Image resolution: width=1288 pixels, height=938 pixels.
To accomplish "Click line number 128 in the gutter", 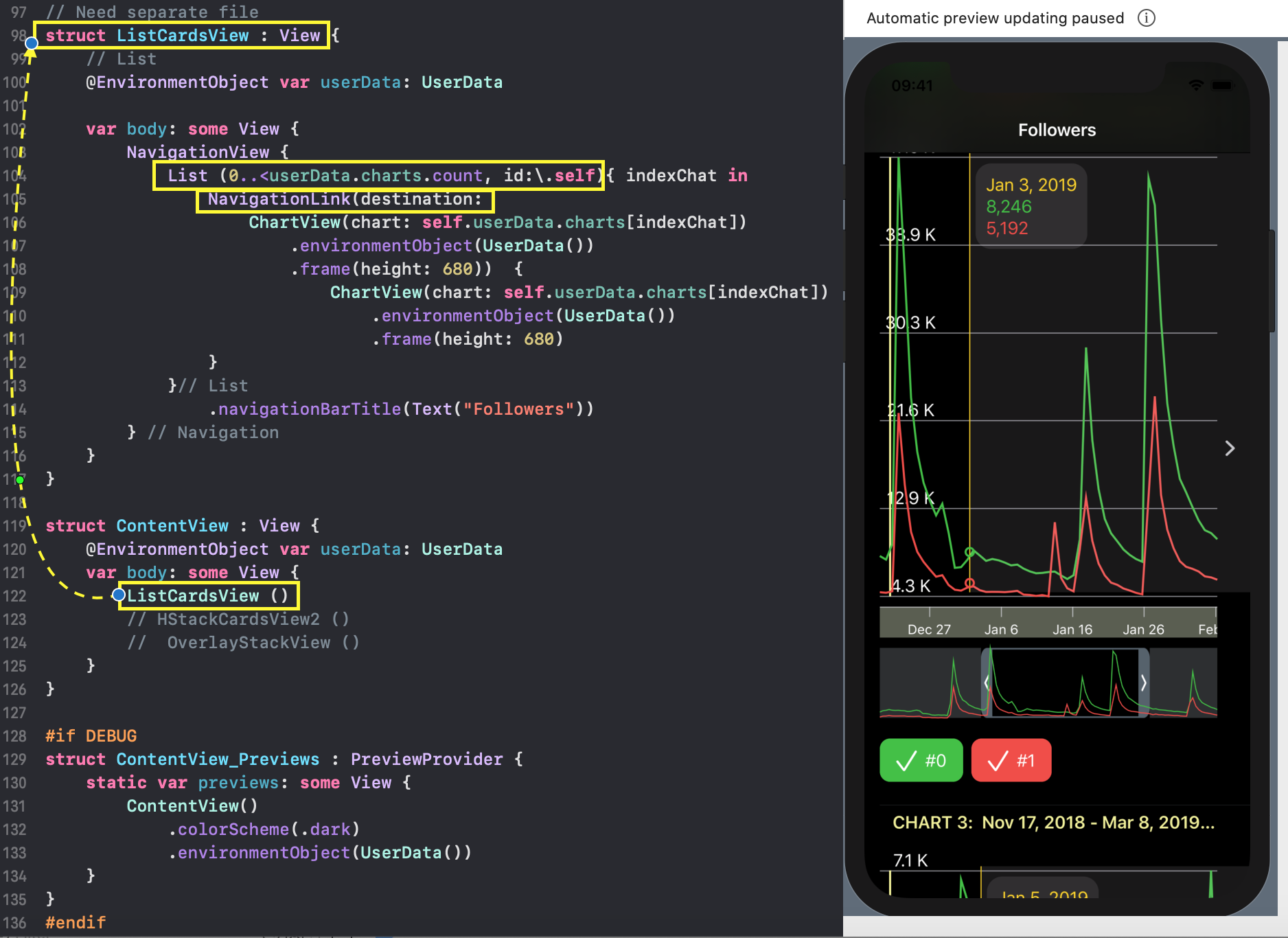I will tap(14, 736).
